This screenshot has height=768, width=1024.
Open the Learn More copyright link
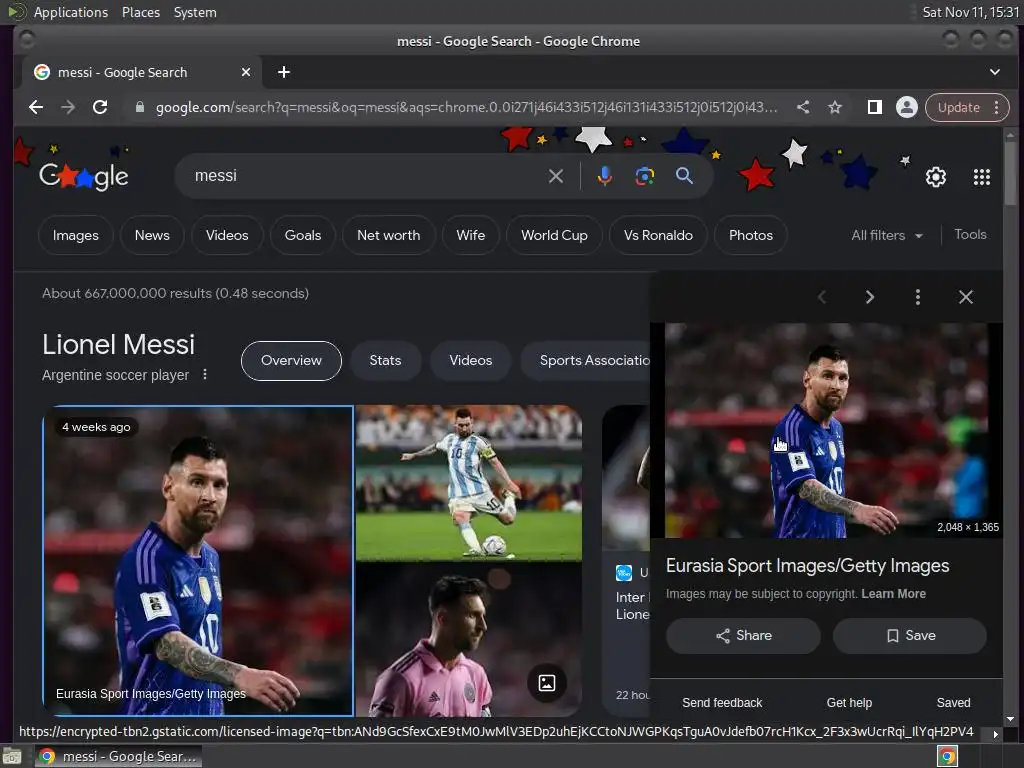pos(893,594)
